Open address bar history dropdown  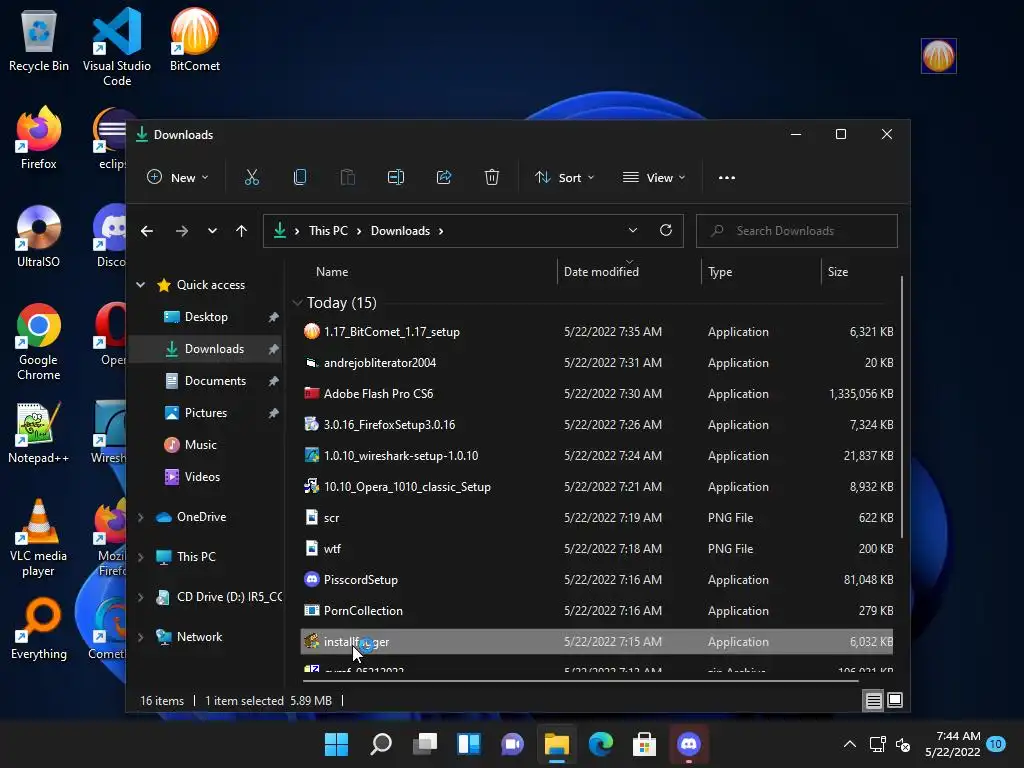click(633, 231)
